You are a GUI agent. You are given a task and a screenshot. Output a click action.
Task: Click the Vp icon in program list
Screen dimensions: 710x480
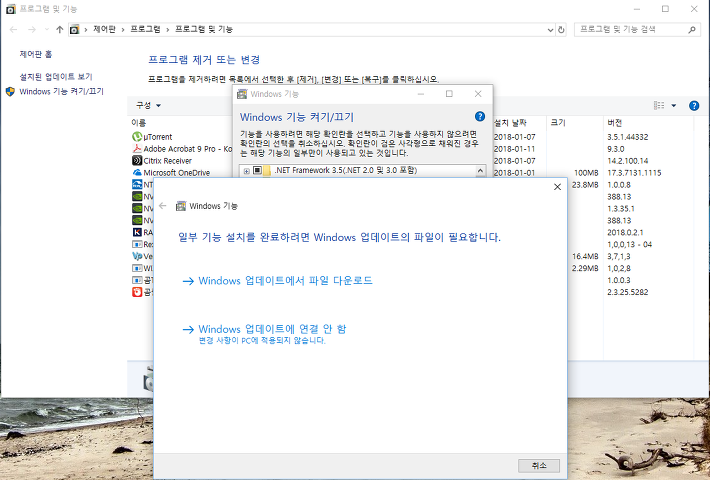click(137, 256)
